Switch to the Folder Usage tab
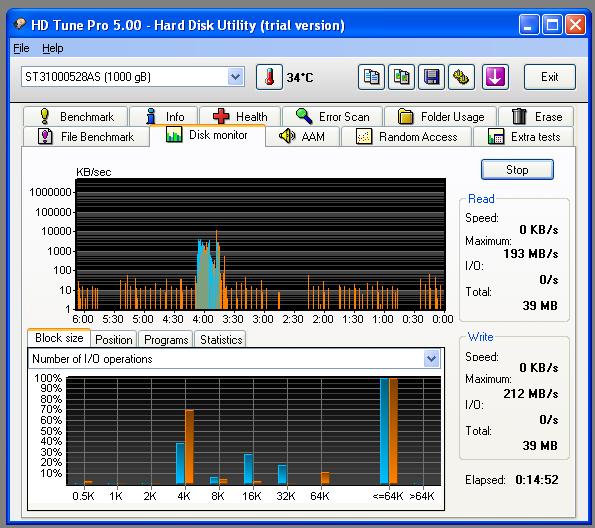The image size is (595, 528). pos(441,116)
